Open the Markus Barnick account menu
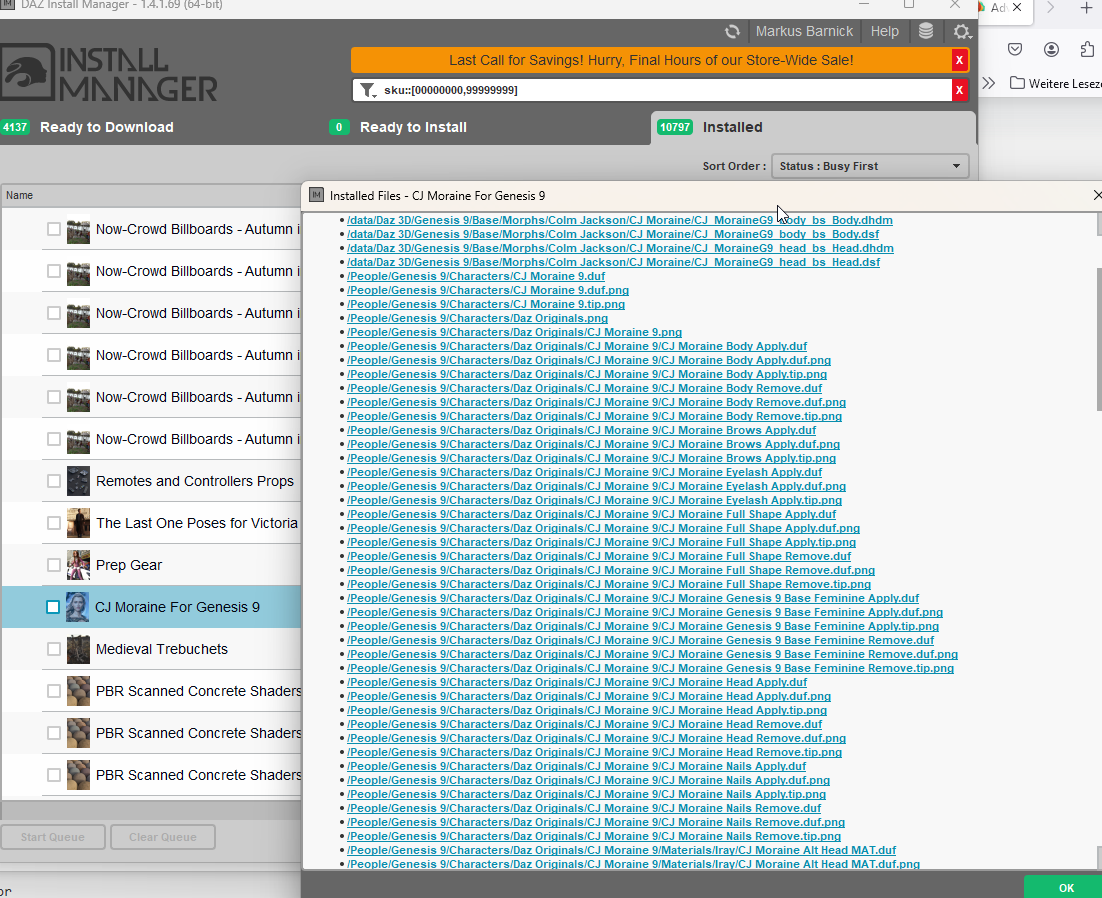 pyautogui.click(x=804, y=32)
